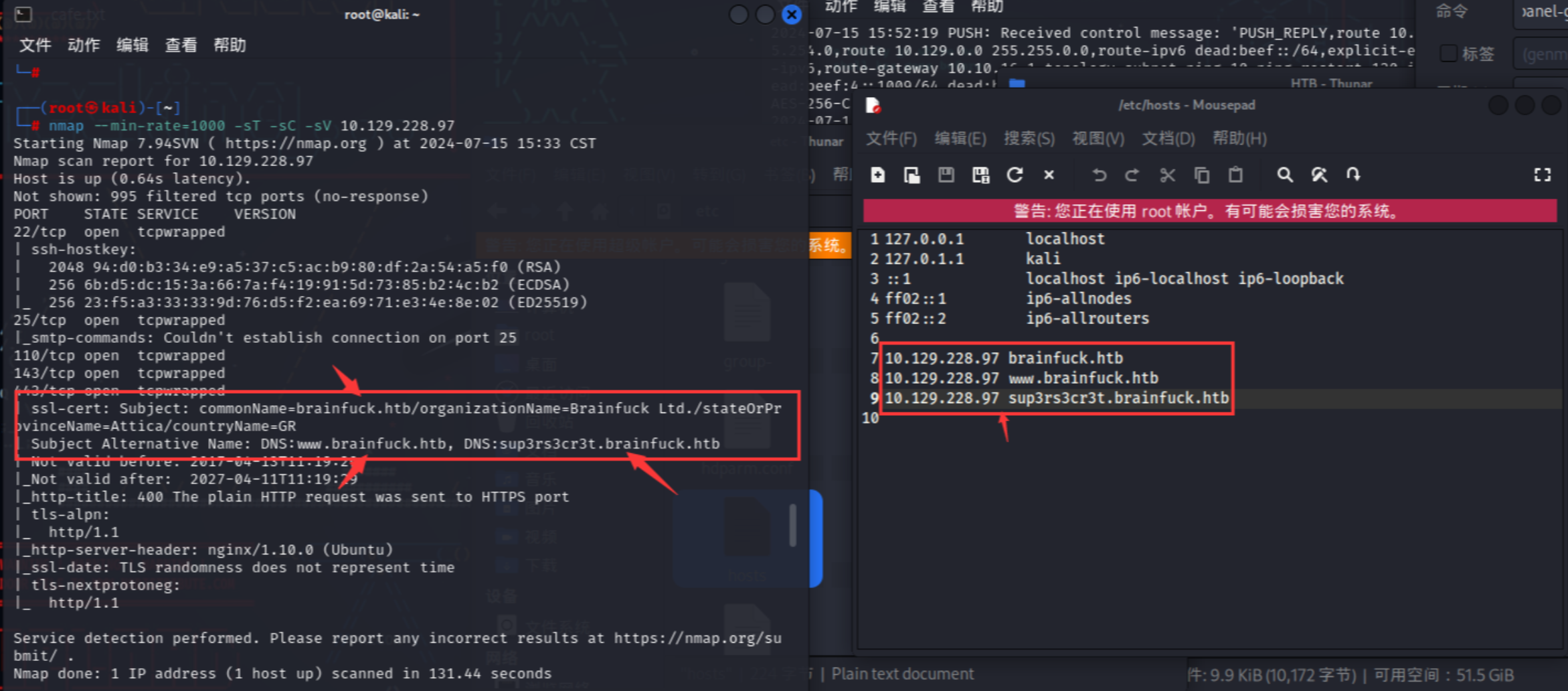Click the Subject Alternative Name line
1568x691 pixels.
375,444
